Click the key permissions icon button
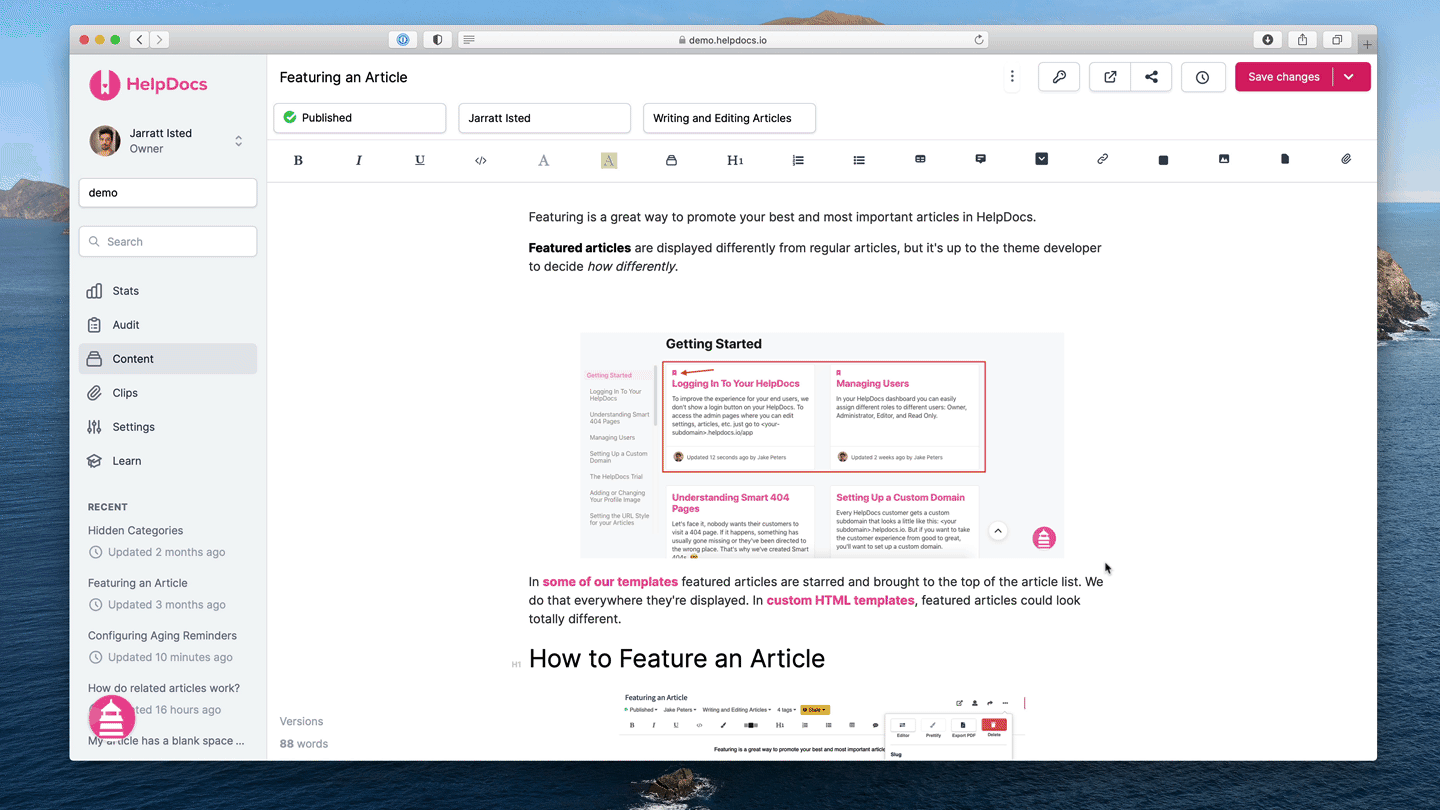This screenshot has width=1440, height=810. tap(1059, 77)
